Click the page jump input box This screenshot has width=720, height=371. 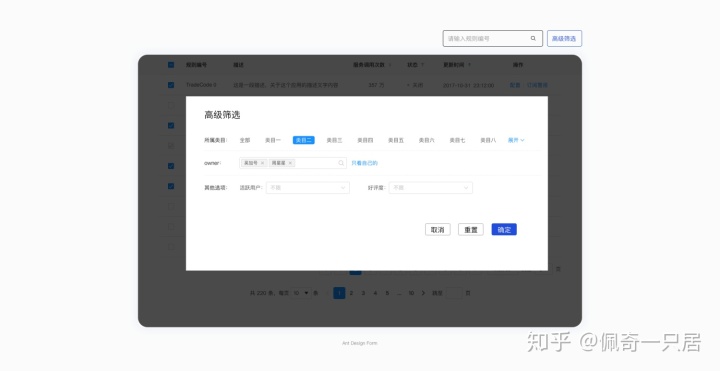454,293
